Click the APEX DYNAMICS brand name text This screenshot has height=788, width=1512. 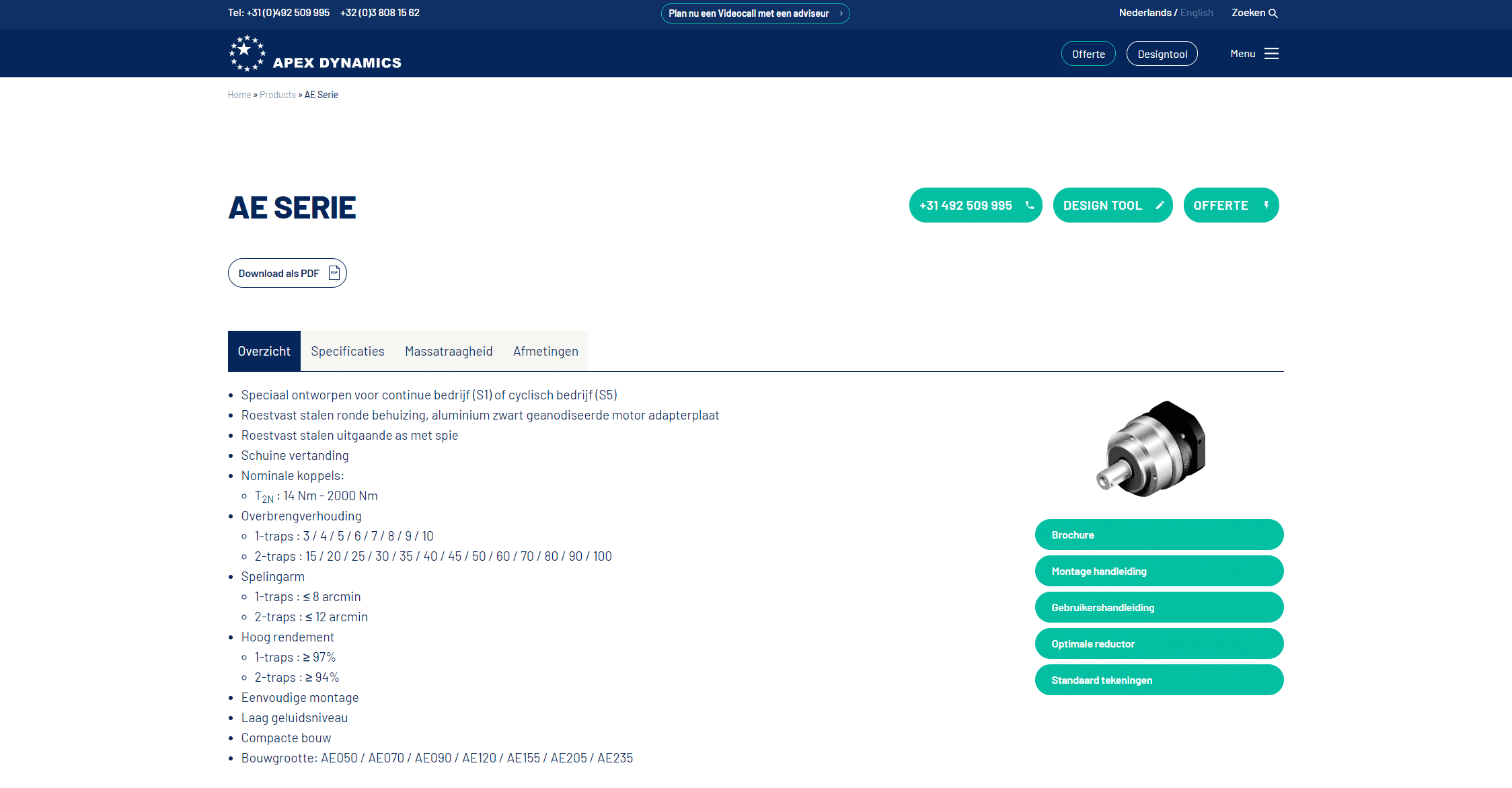337,63
